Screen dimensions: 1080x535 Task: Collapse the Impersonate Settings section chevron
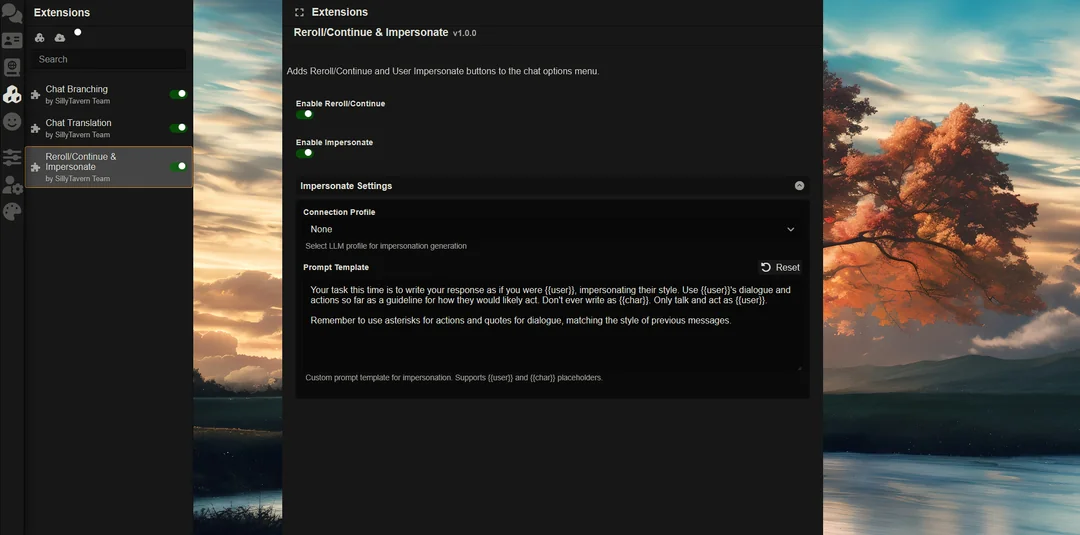click(799, 185)
